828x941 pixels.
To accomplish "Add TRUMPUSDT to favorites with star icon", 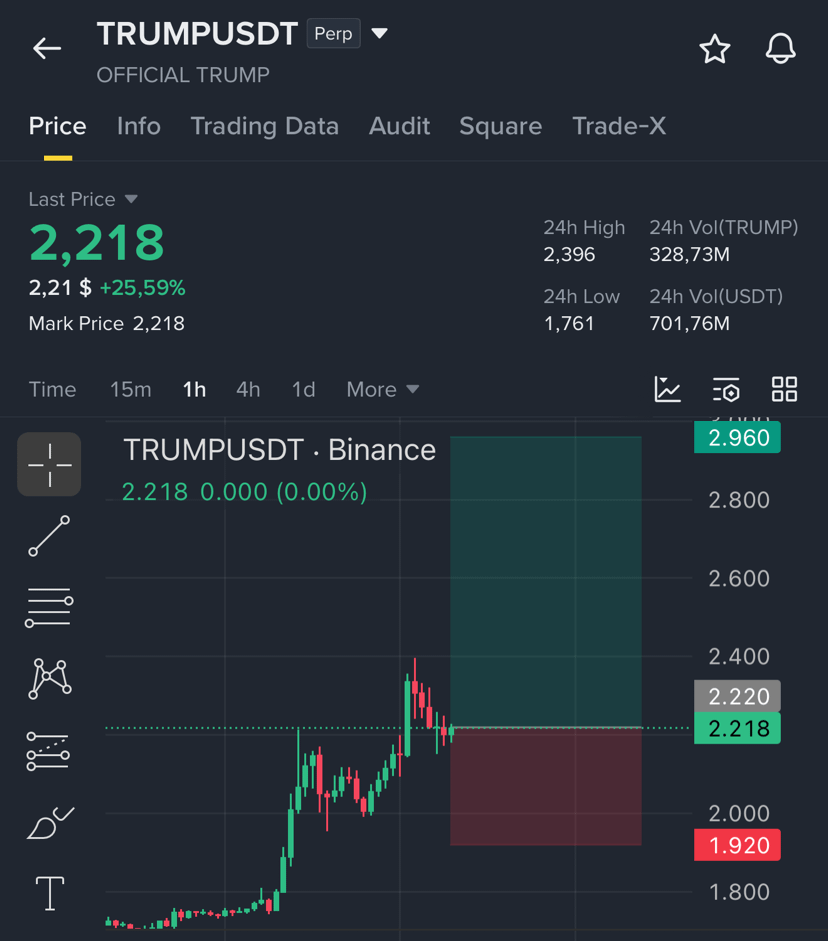I will pos(715,49).
